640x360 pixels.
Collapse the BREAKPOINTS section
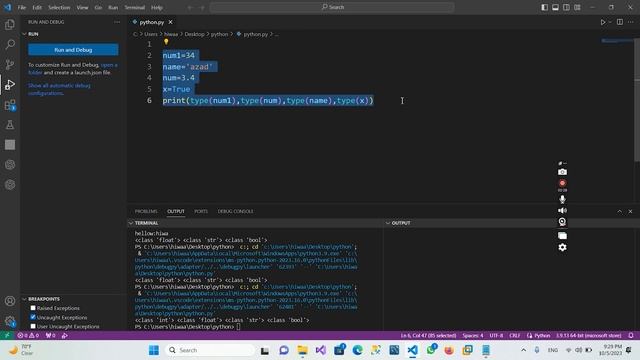tap(24, 299)
